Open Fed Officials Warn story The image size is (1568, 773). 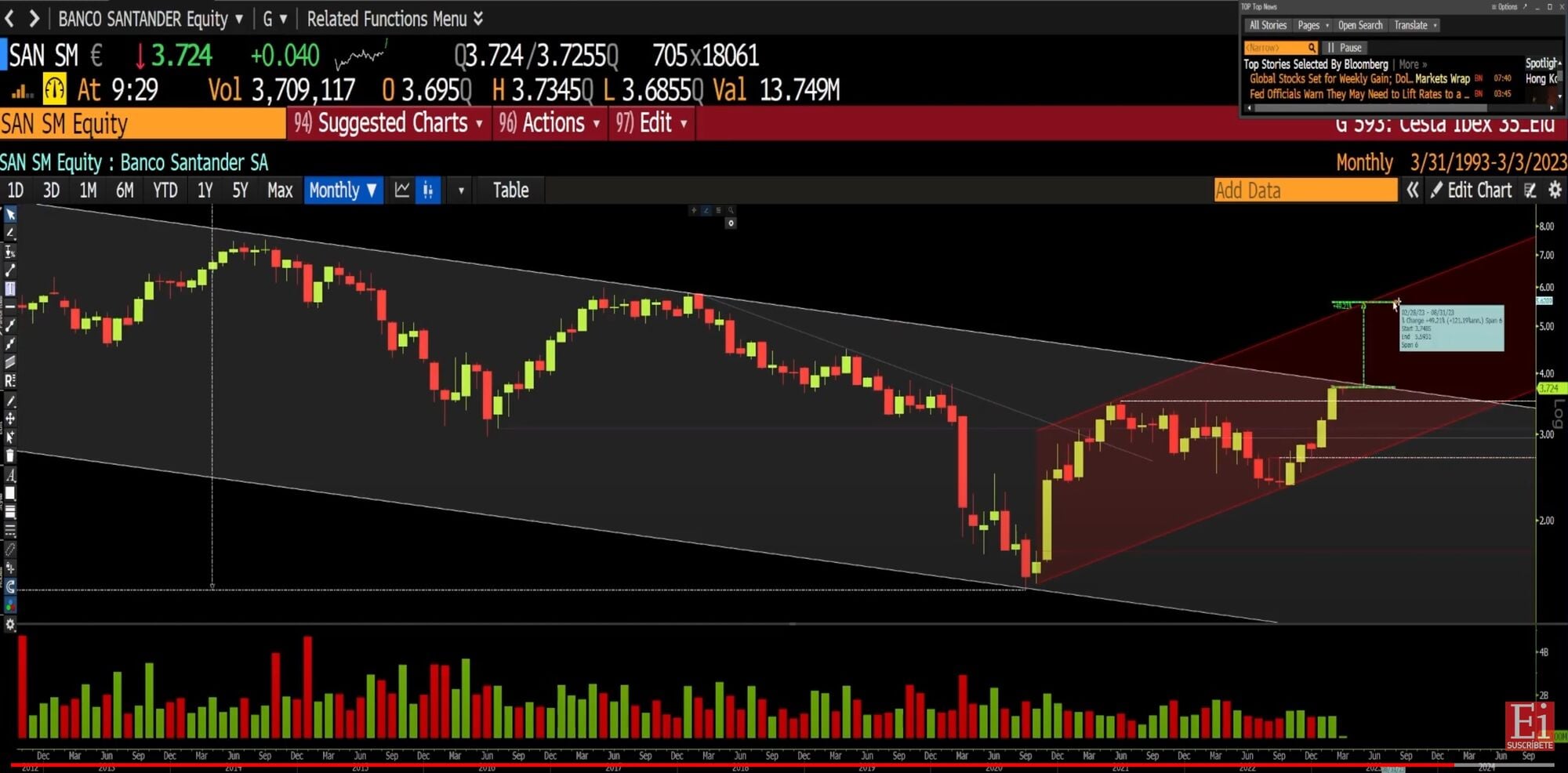tap(1359, 94)
